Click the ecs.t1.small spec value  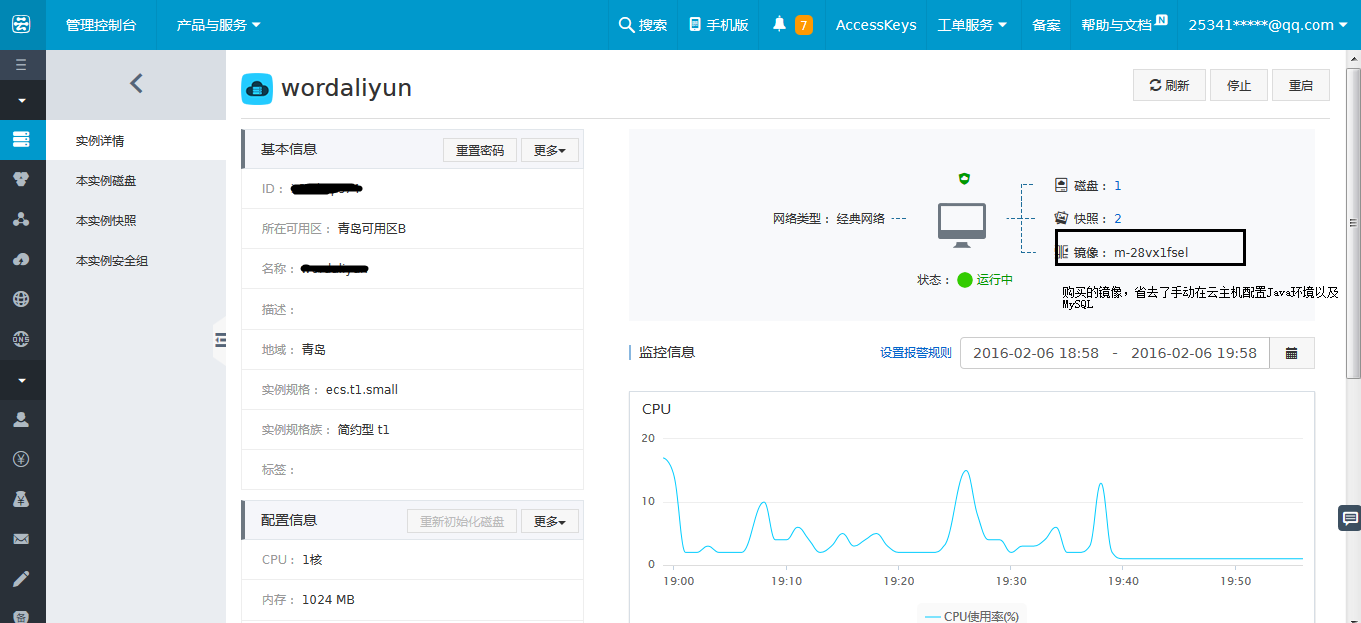[x=362, y=389]
